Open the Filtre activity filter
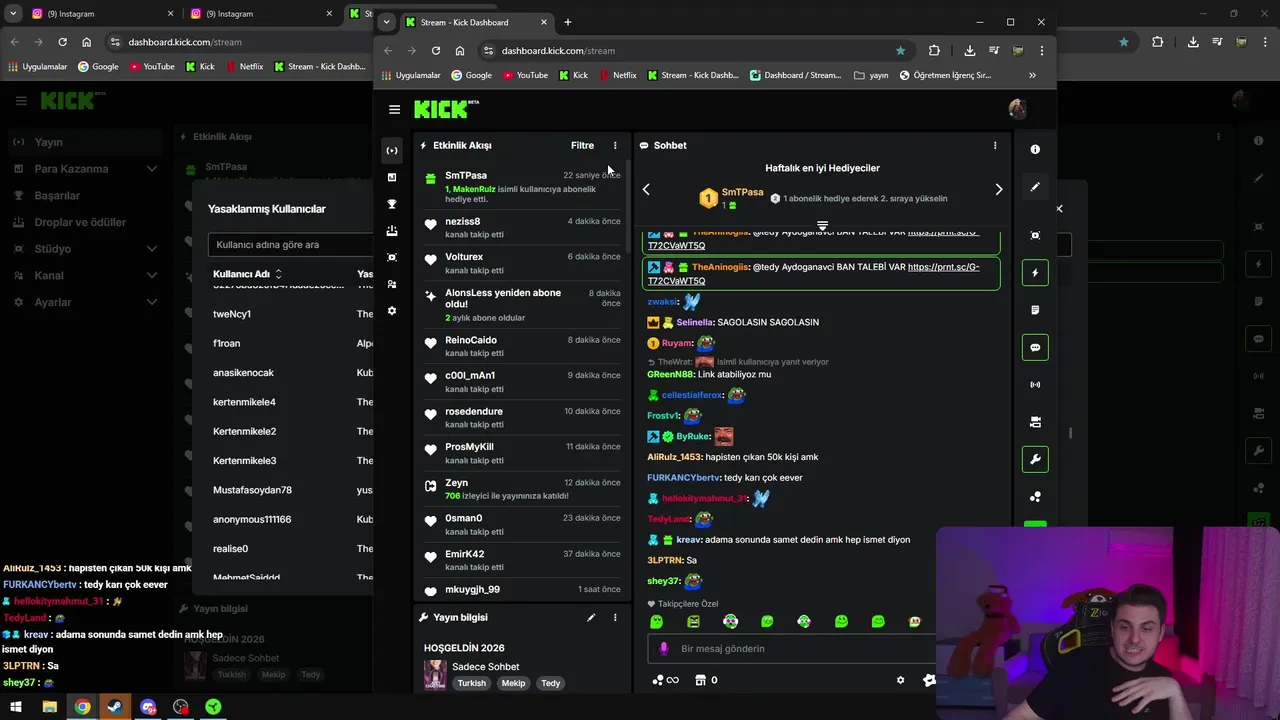1280x720 pixels. [582, 145]
